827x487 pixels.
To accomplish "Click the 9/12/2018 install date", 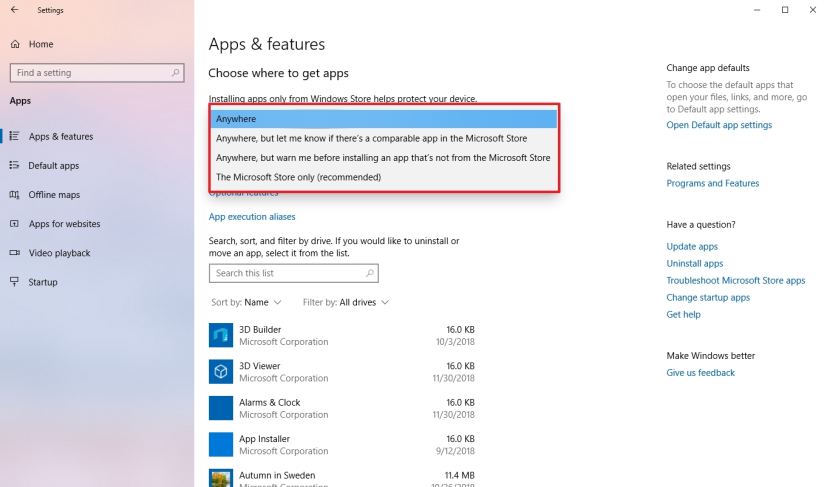I will 455,451.
